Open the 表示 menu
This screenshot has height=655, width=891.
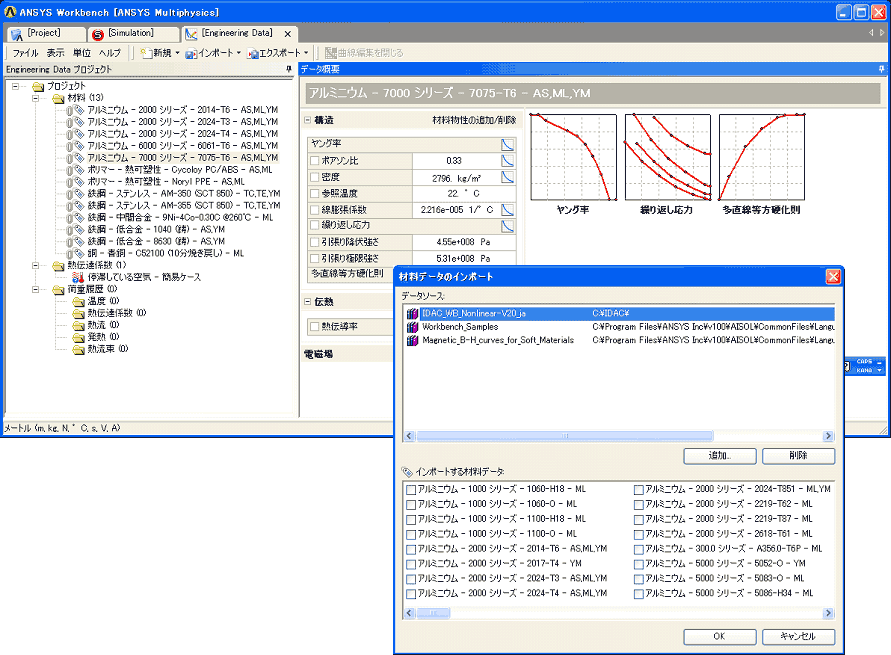[x=55, y=53]
